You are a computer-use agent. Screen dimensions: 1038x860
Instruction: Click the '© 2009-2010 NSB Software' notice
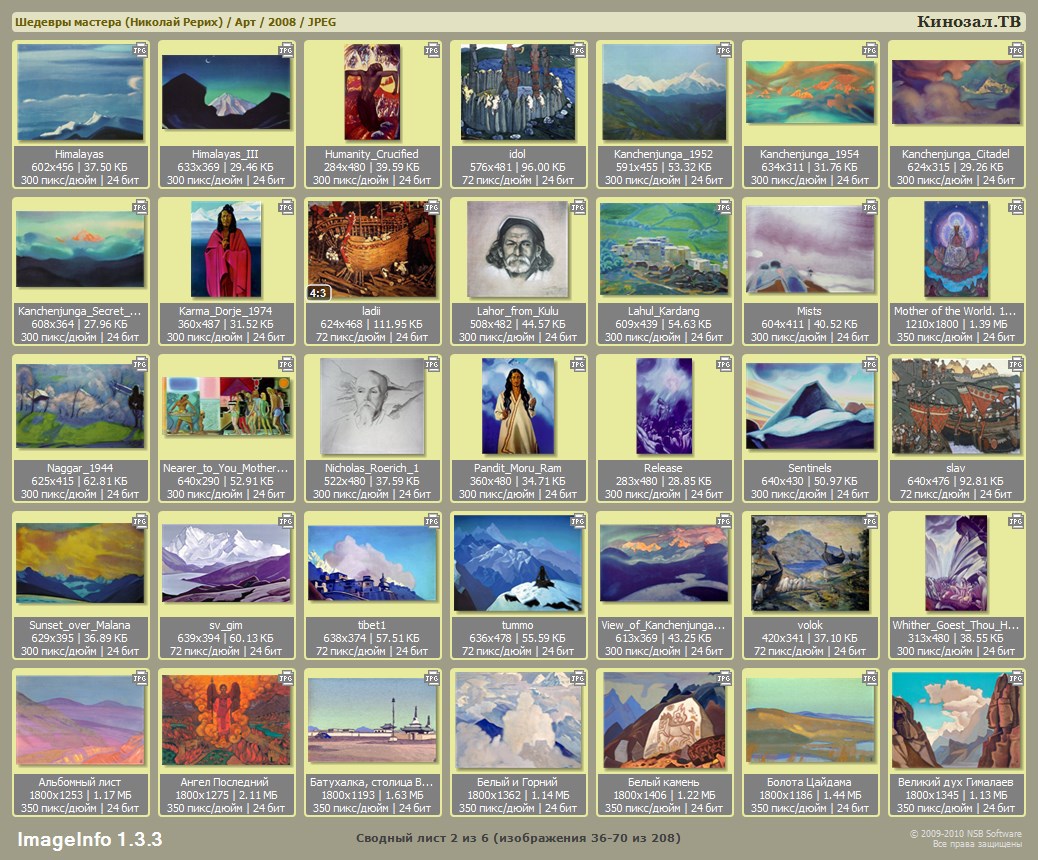click(x=965, y=834)
